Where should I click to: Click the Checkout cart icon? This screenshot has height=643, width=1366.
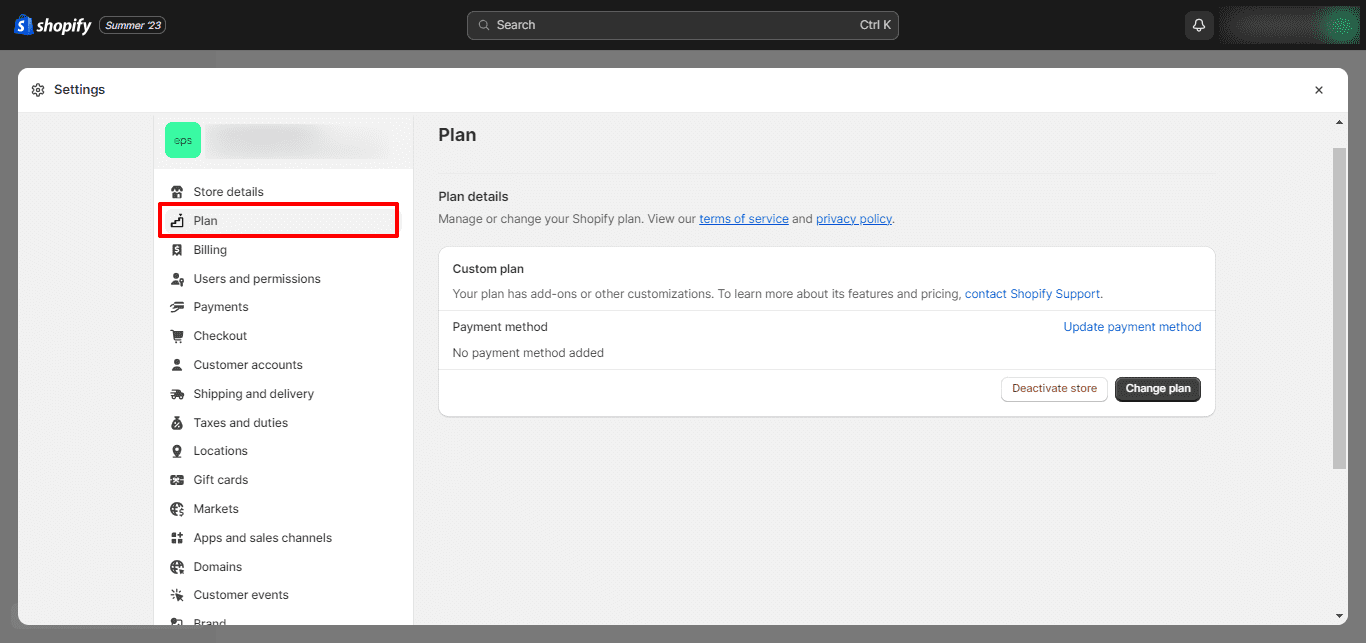pos(177,335)
